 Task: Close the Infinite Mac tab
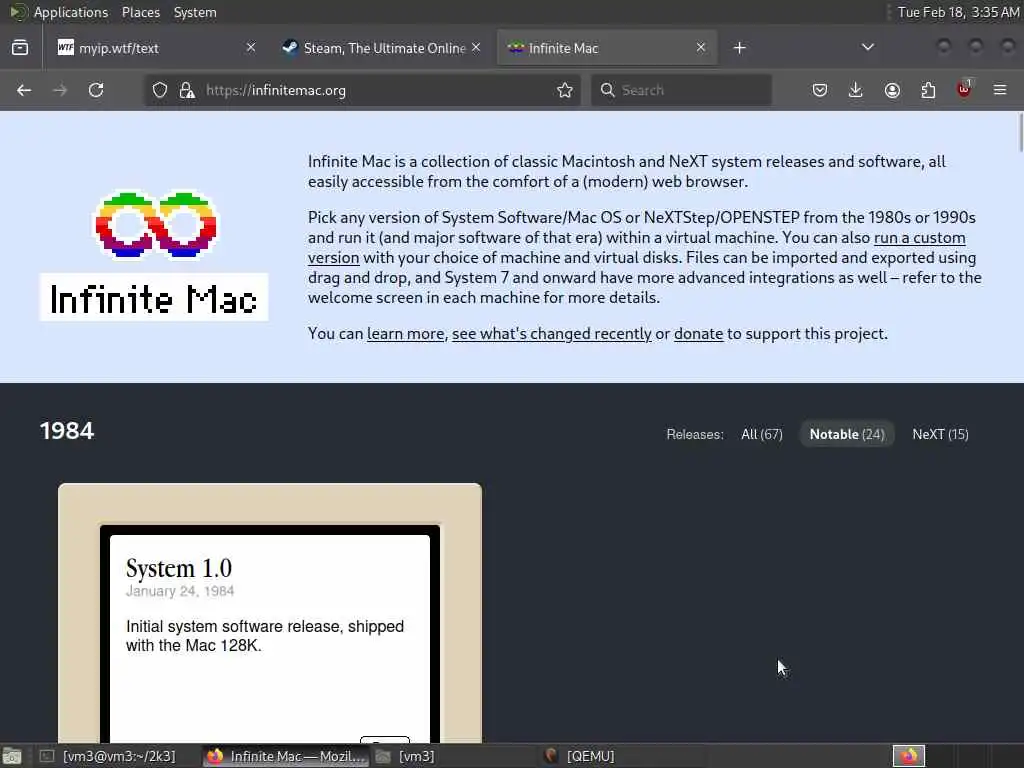point(701,48)
